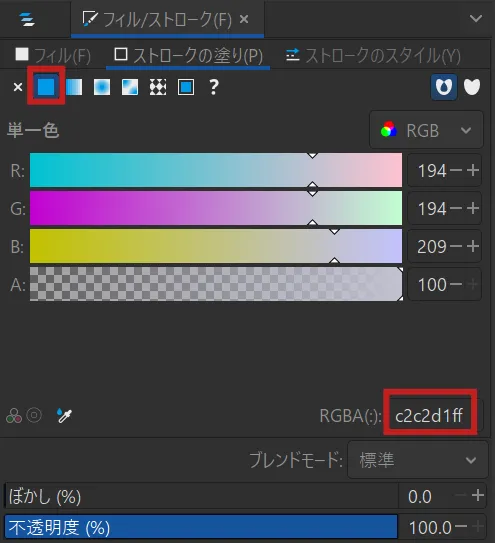This screenshot has width=495, height=543.
Task: Decrease the A value with minus
Action: coord(456,285)
